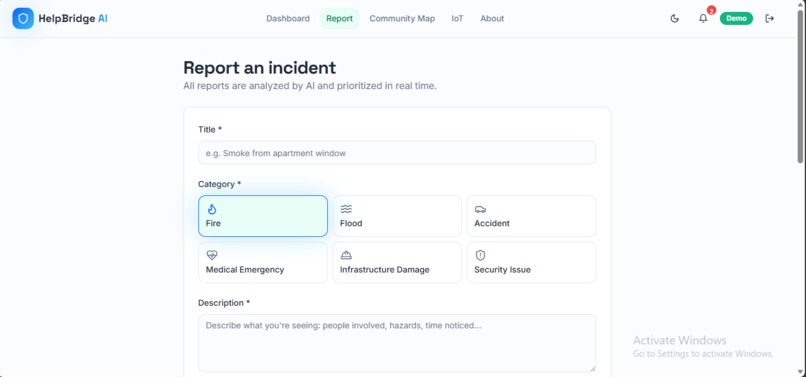The height and width of the screenshot is (377, 806).
Task: Click the page vertical scrollbar
Action: (x=800, y=87)
